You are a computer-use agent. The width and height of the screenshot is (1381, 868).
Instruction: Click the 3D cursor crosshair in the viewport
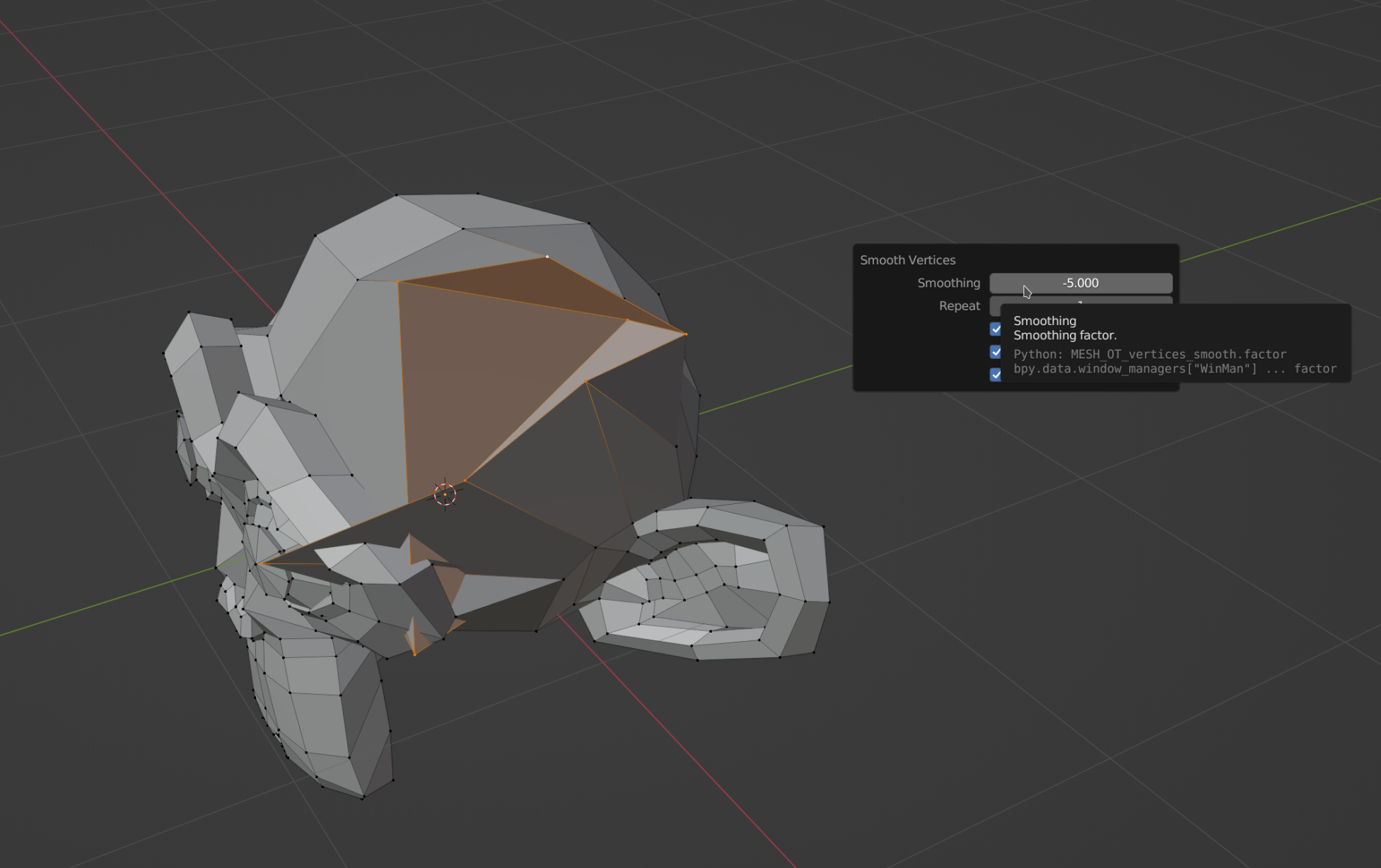coord(444,494)
